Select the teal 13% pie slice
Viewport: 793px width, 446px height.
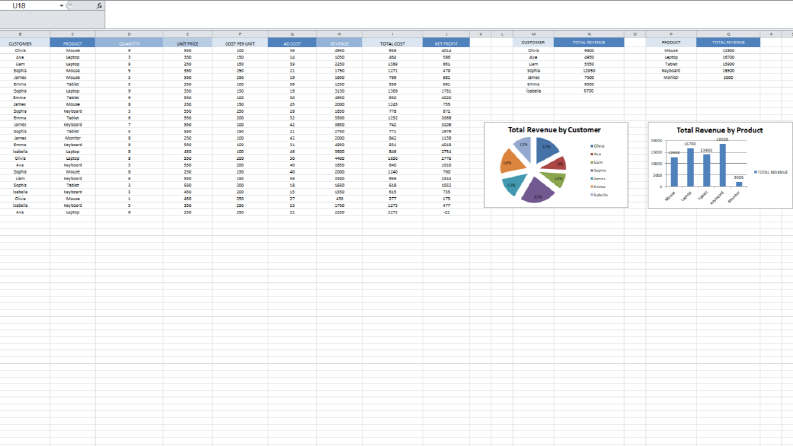point(514,184)
